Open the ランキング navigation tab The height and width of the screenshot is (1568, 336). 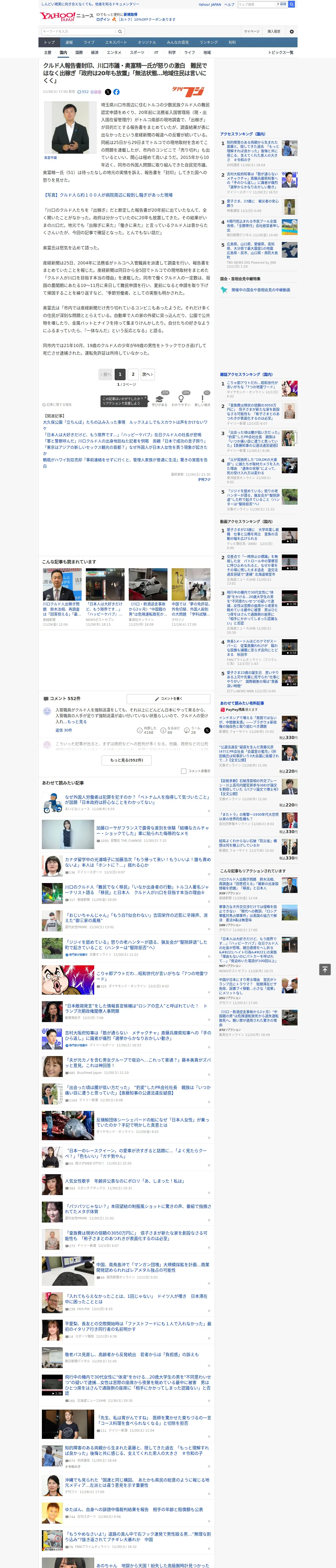209,42
